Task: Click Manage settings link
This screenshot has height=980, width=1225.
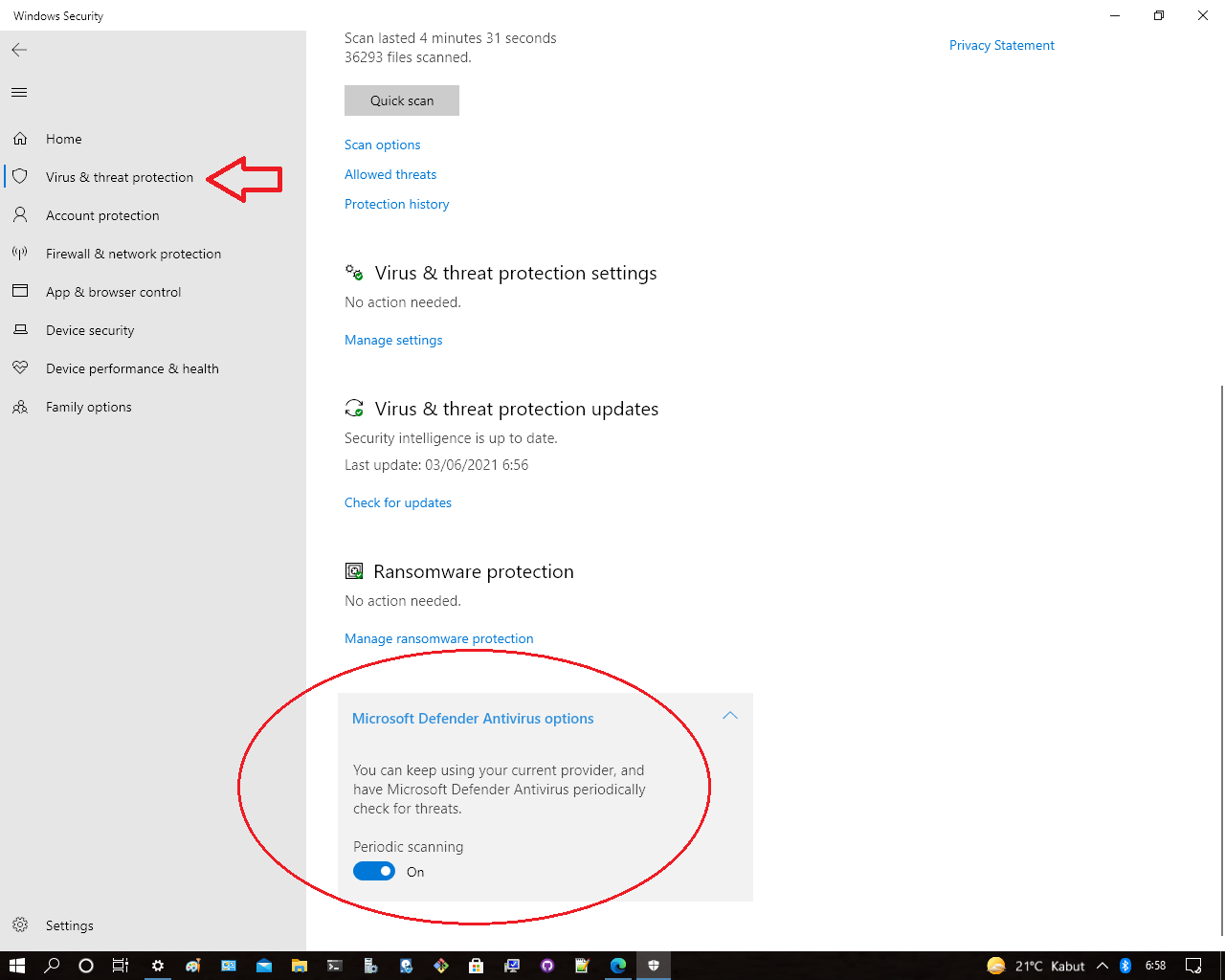Action: [x=393, y=340]
